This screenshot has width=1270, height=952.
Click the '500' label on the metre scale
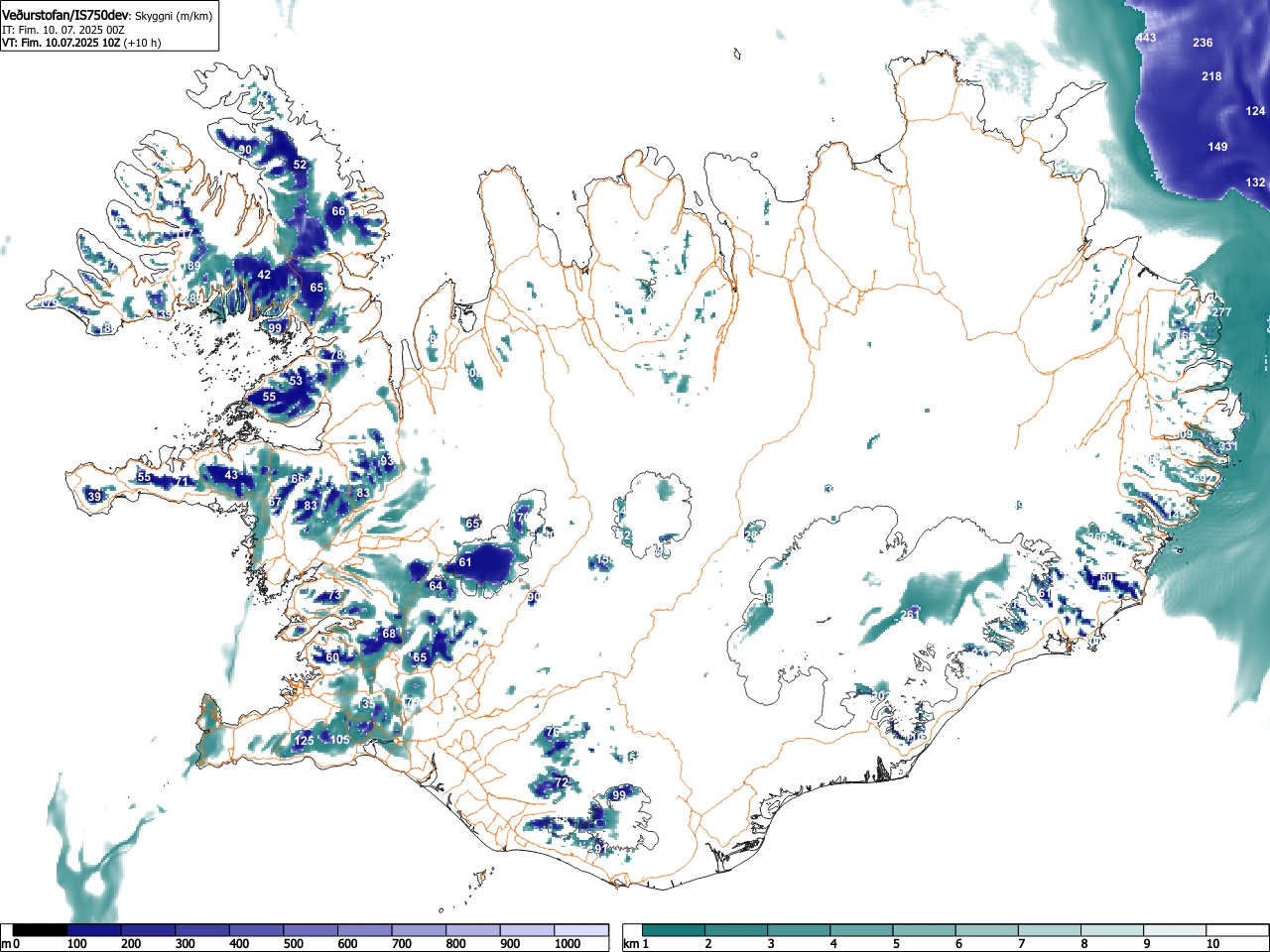pyautogui.click(x=294, y=944)
